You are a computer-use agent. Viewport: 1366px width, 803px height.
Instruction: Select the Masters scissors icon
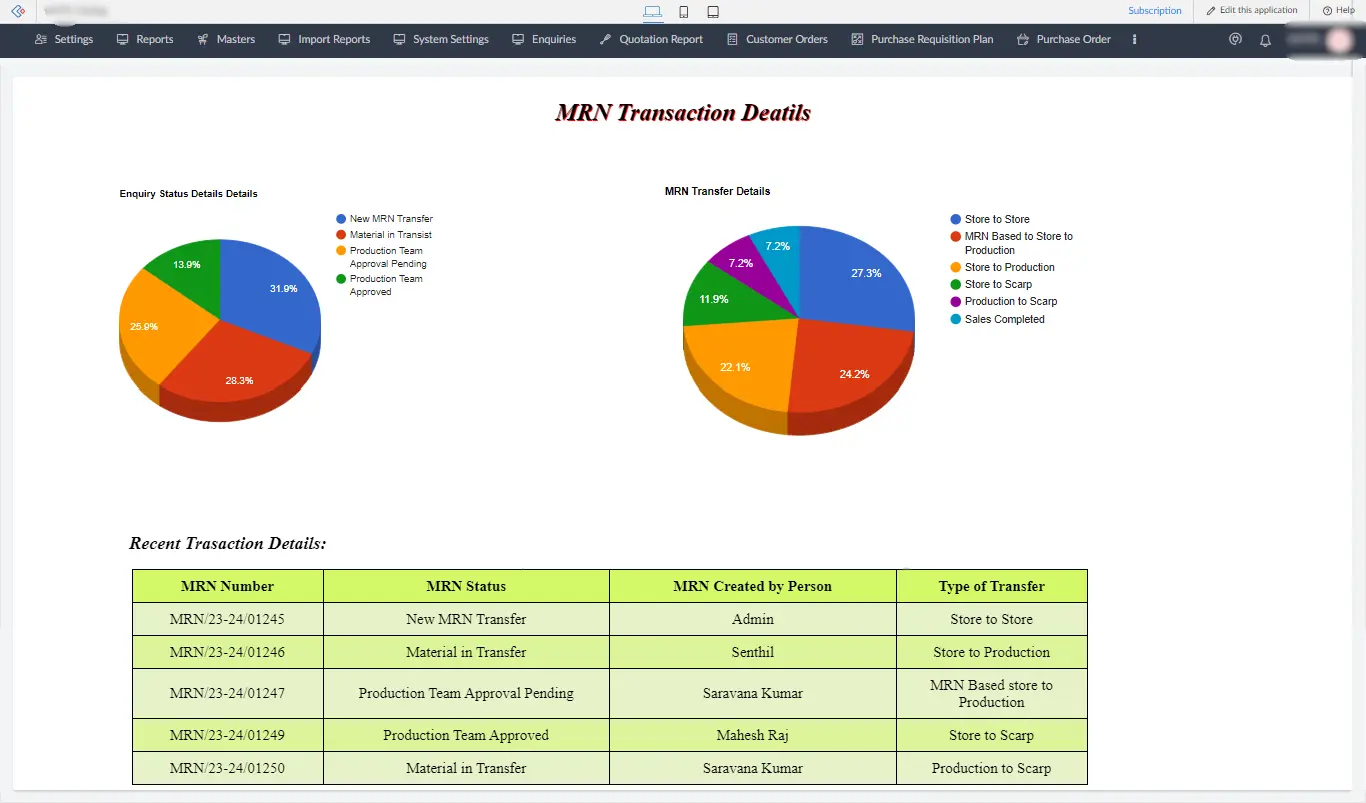point(202,39)
